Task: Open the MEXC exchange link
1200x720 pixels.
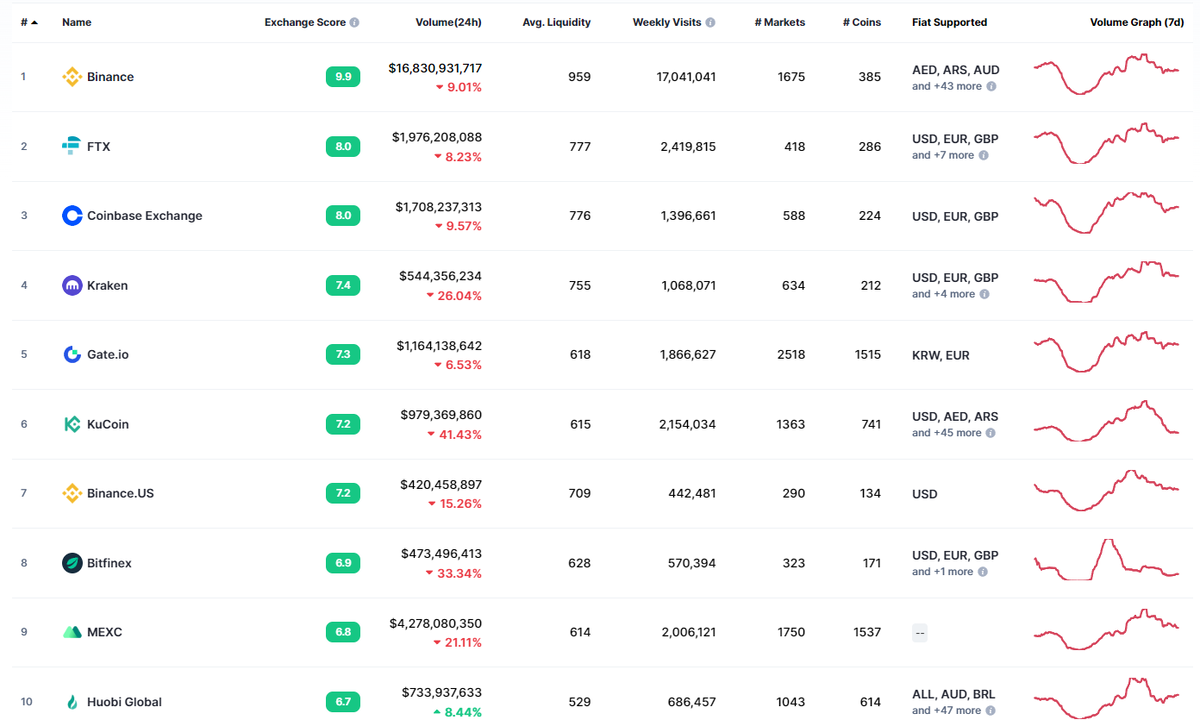Action: point(105,632)
